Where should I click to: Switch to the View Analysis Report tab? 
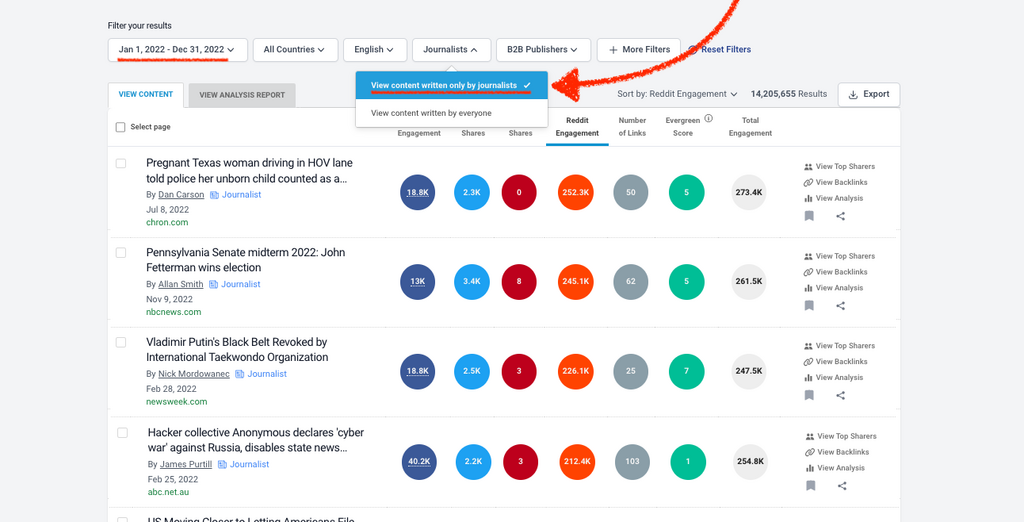click(x=241, y=95)
